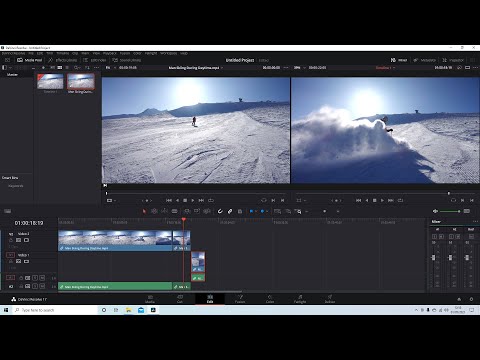
Task: Disable the Video 1 track
Action: click(x=26, y=261)
